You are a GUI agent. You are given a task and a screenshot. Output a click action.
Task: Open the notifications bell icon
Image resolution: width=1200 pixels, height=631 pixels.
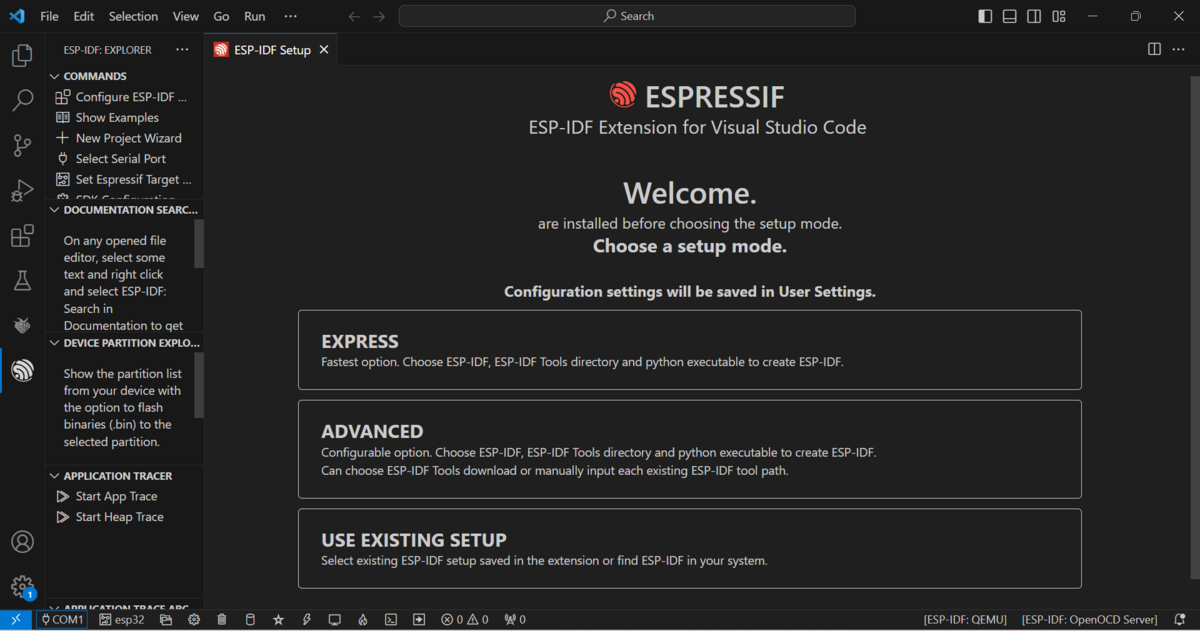tap(1180, 620)
